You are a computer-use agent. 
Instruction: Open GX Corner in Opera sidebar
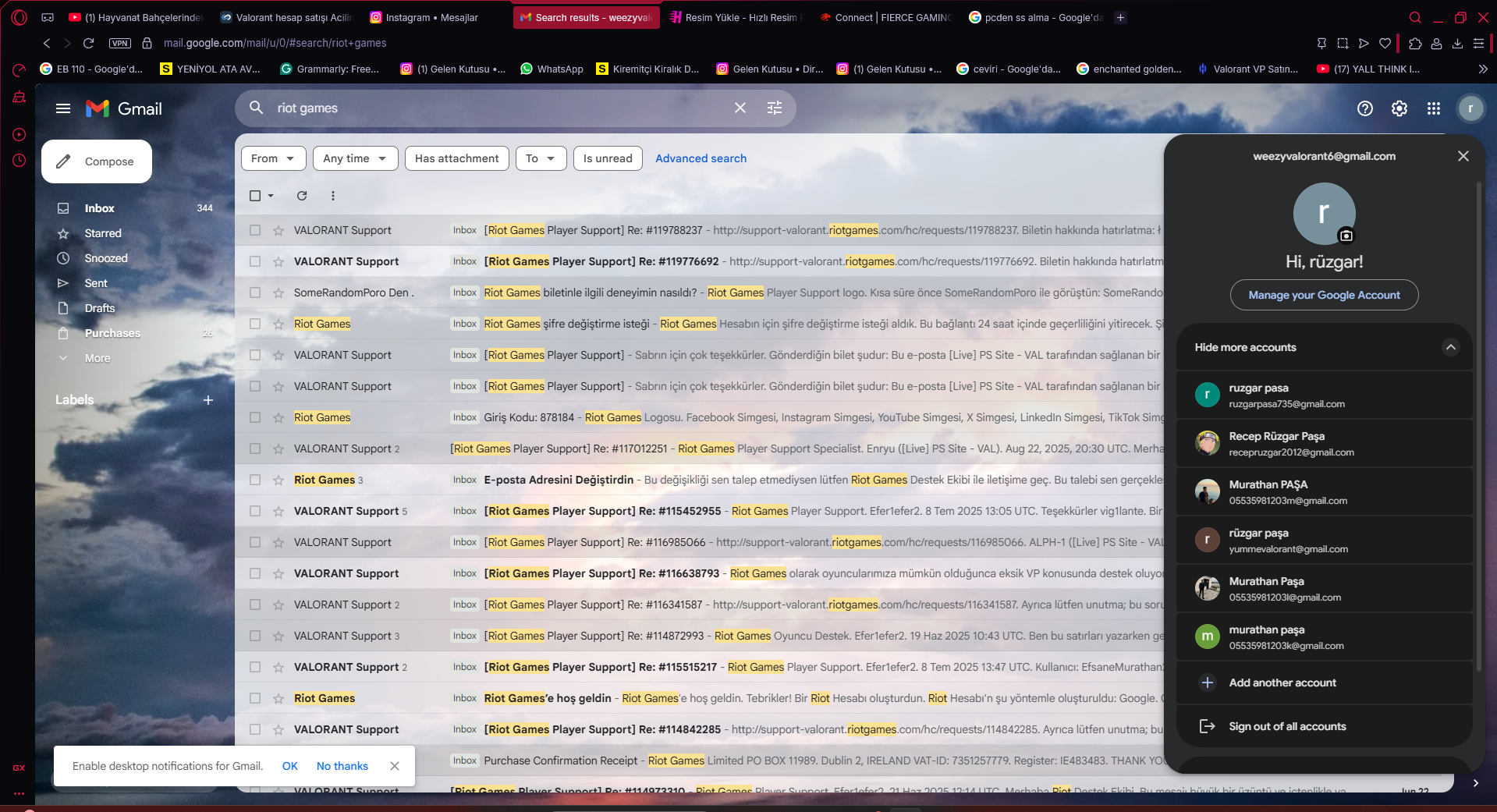coord(19,768)
